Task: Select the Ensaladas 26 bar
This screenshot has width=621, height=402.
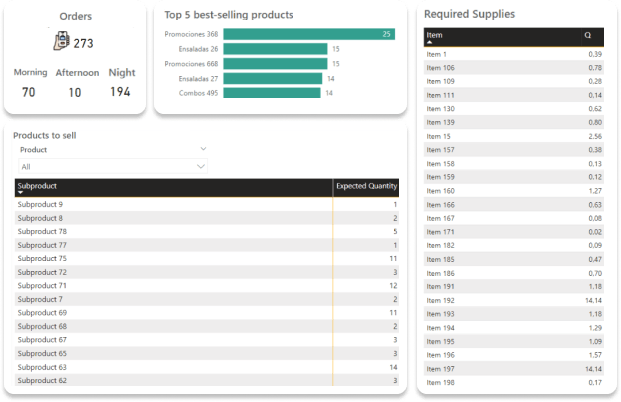Action: click(275, 48)
